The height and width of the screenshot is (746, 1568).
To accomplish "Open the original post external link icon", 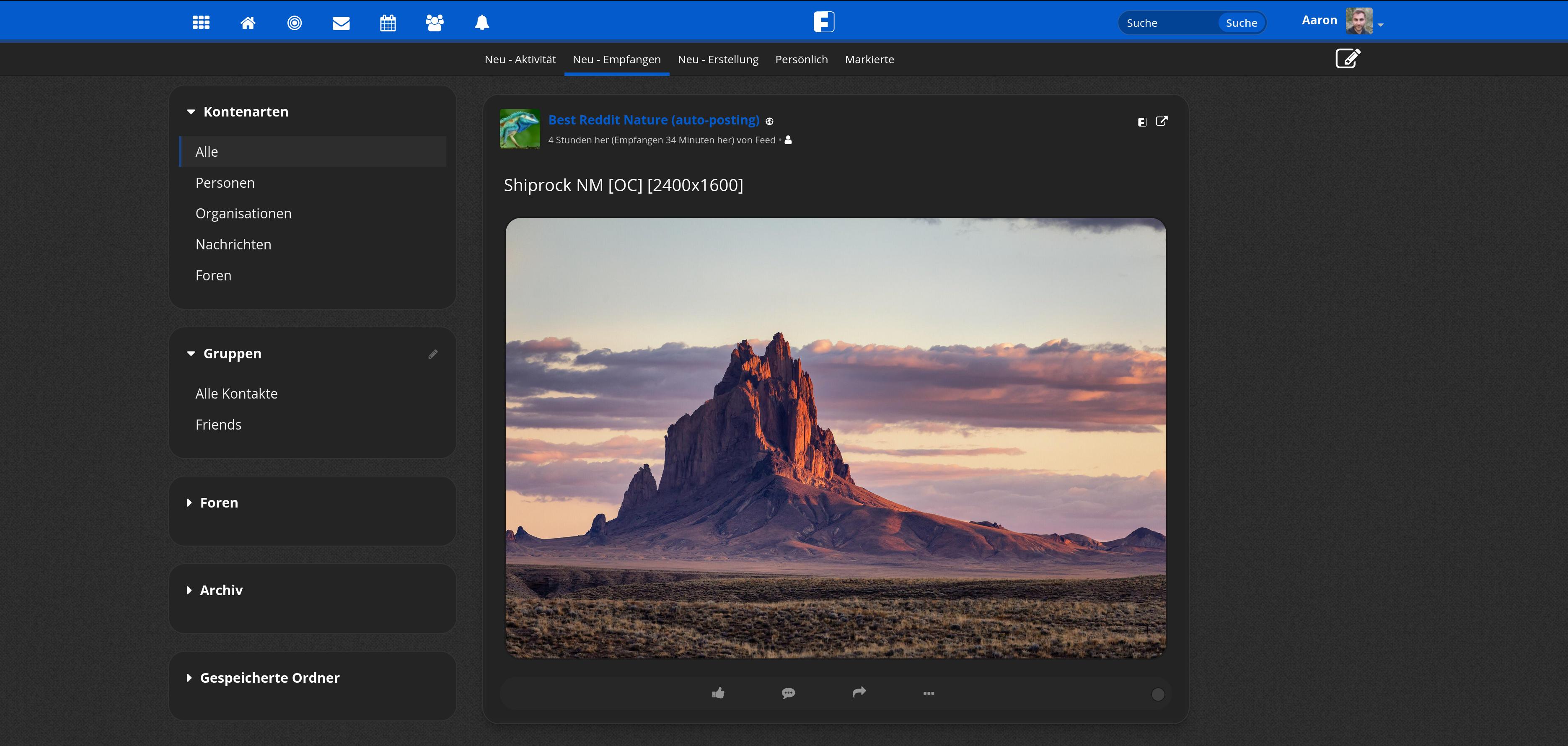I will click(1162, 121).
